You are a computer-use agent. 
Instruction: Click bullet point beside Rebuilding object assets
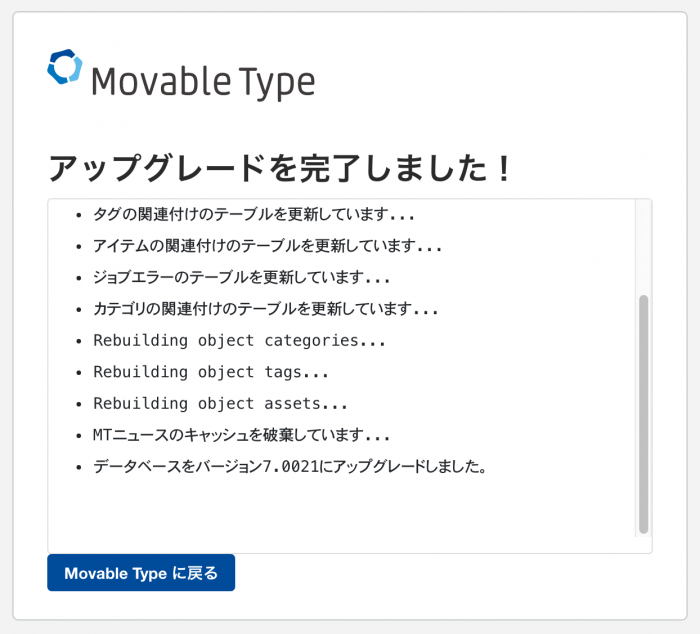[x=78, y=405]
